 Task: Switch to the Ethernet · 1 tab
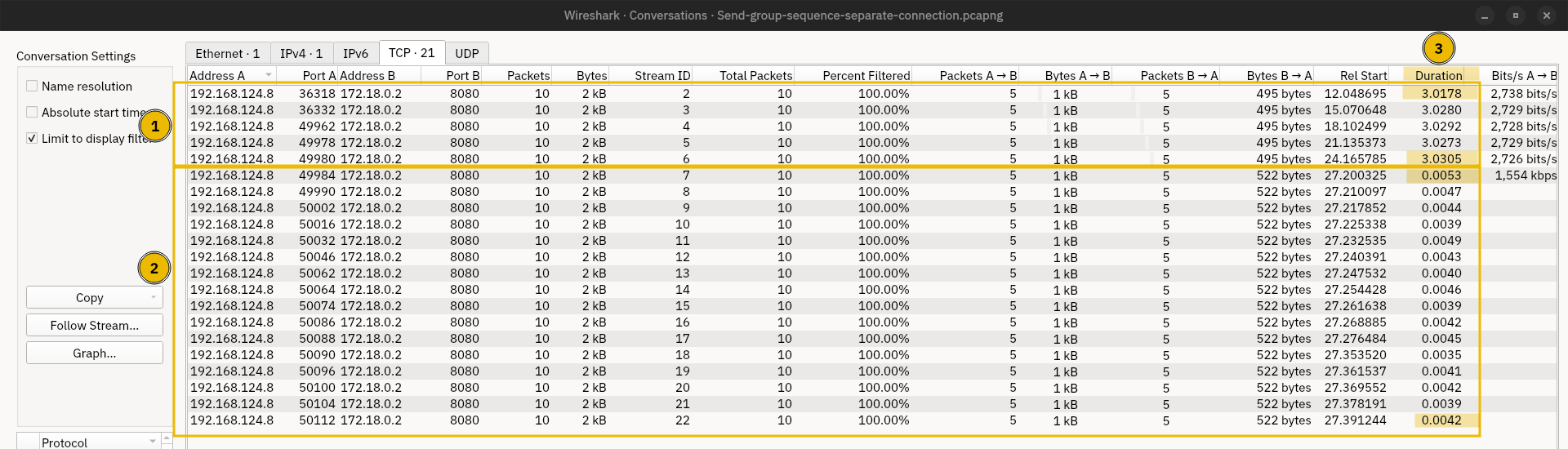pos(227,53)
